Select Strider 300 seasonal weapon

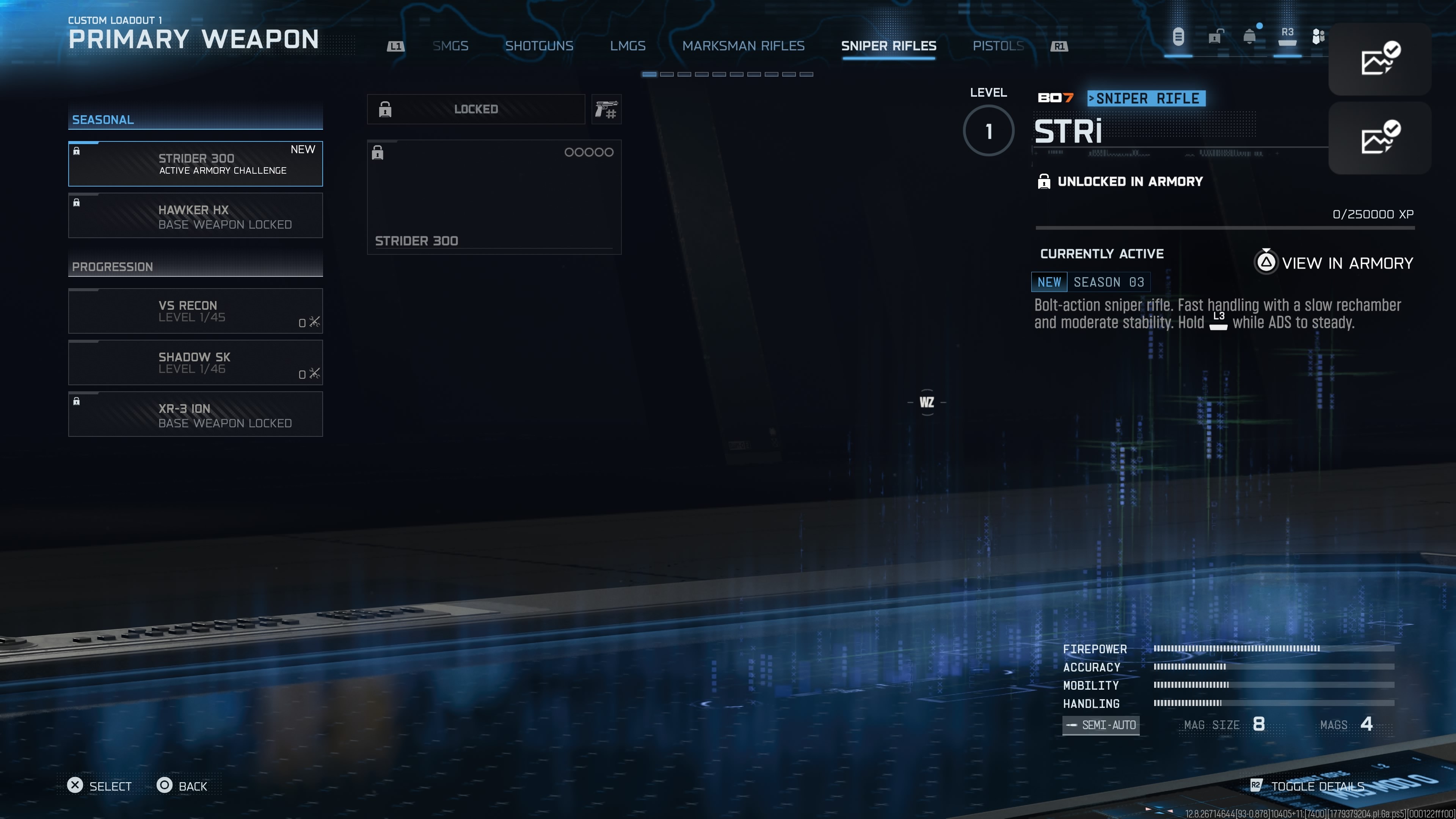click(196, 164)
